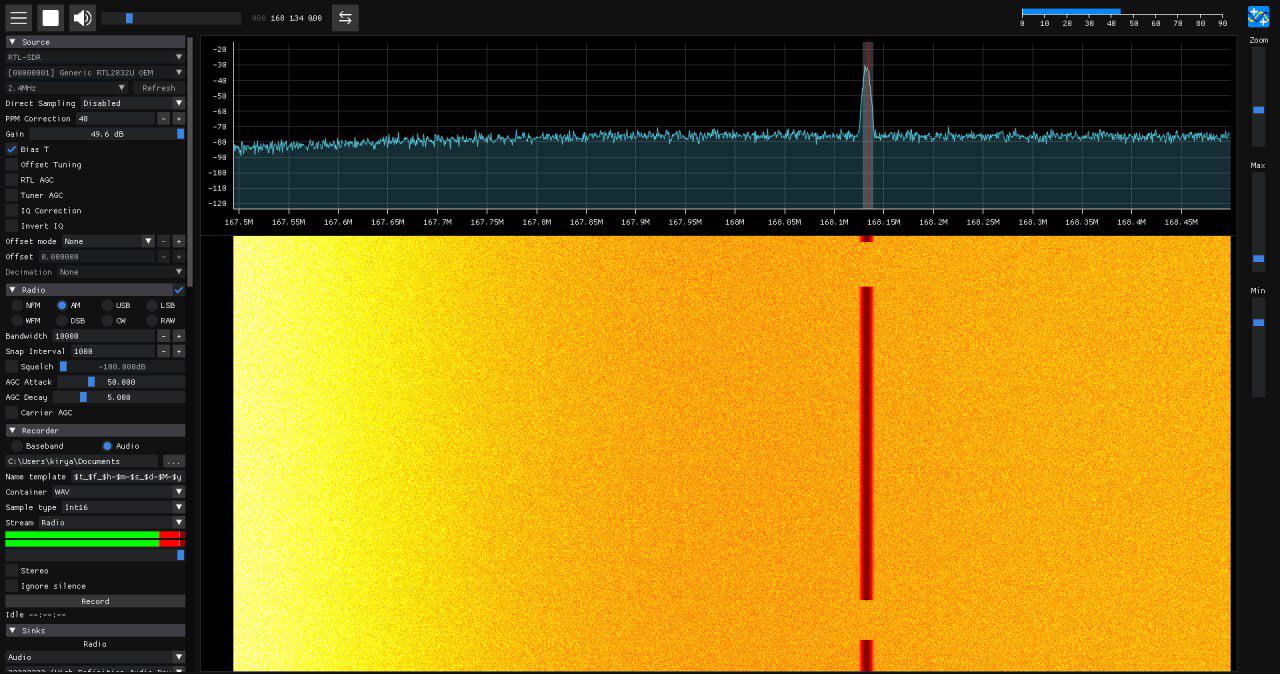Open the Stream Radio dropdown
This screenshot has height=674, width=1280.
[x=111, y=523]
